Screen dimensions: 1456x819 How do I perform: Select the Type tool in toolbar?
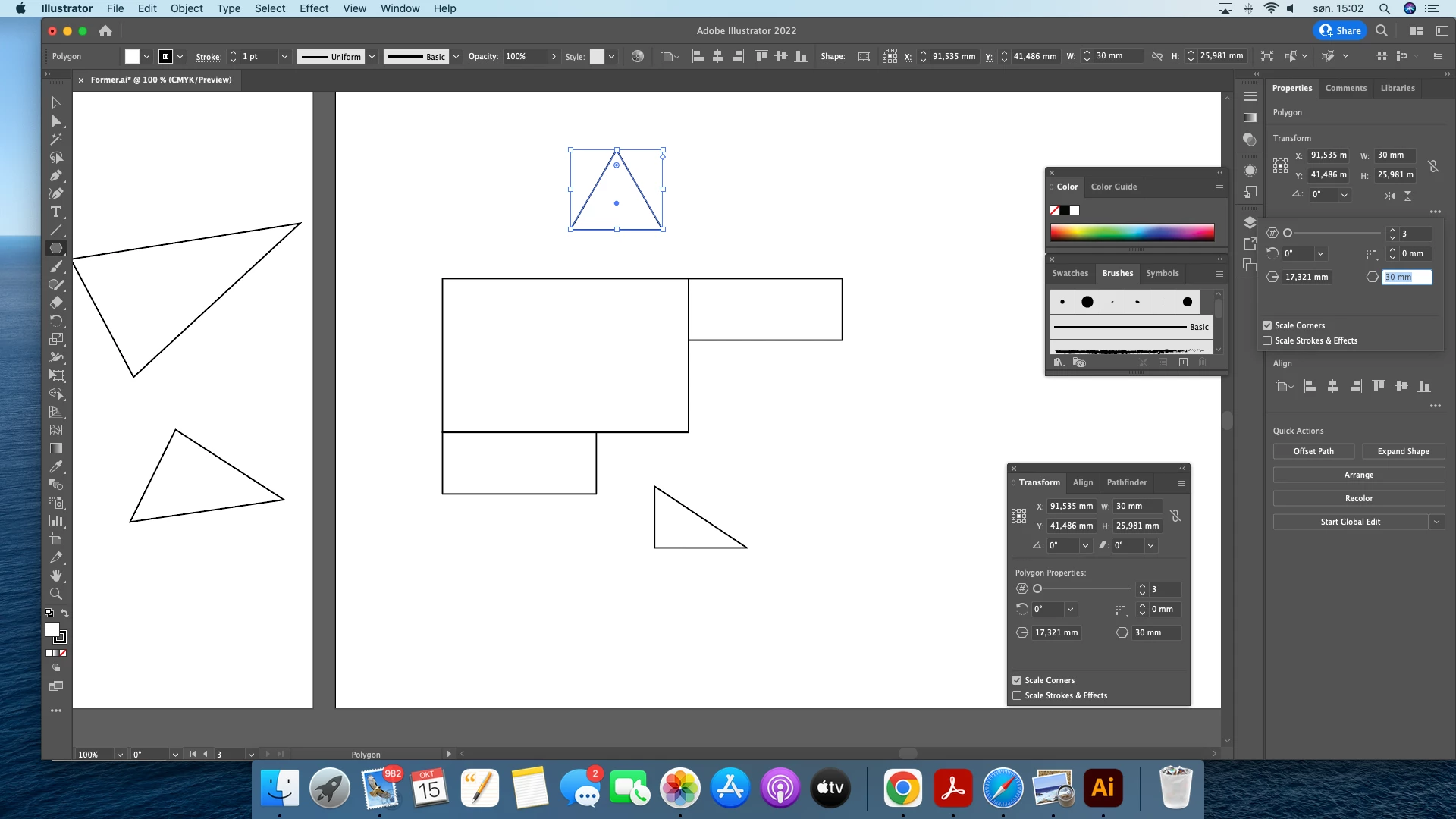[56, 212]
